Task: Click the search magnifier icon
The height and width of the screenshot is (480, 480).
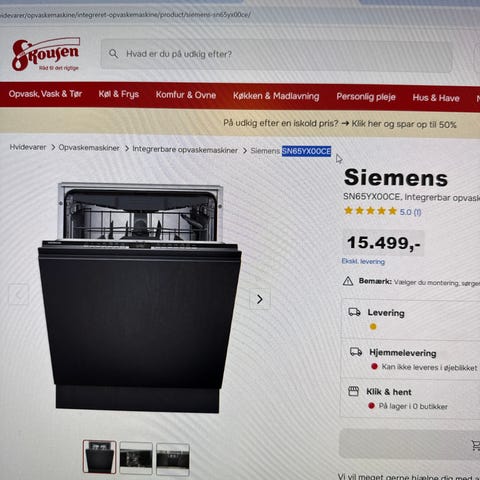Action: 113,54
